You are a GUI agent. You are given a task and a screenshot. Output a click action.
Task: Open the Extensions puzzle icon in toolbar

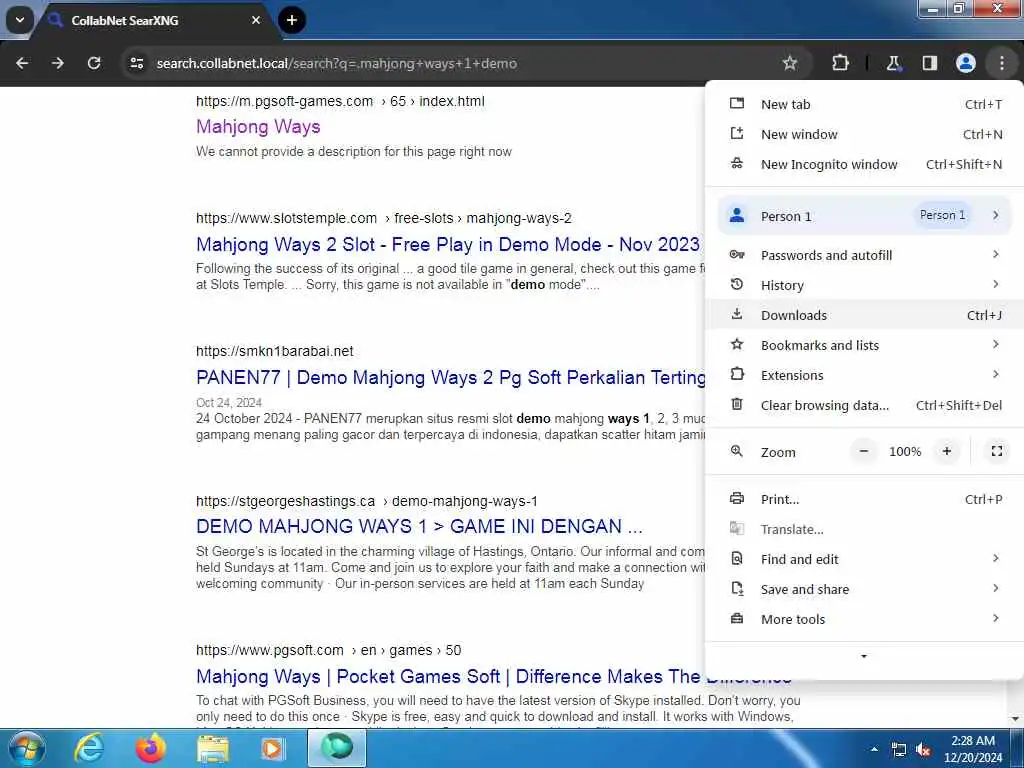[840, 63]
